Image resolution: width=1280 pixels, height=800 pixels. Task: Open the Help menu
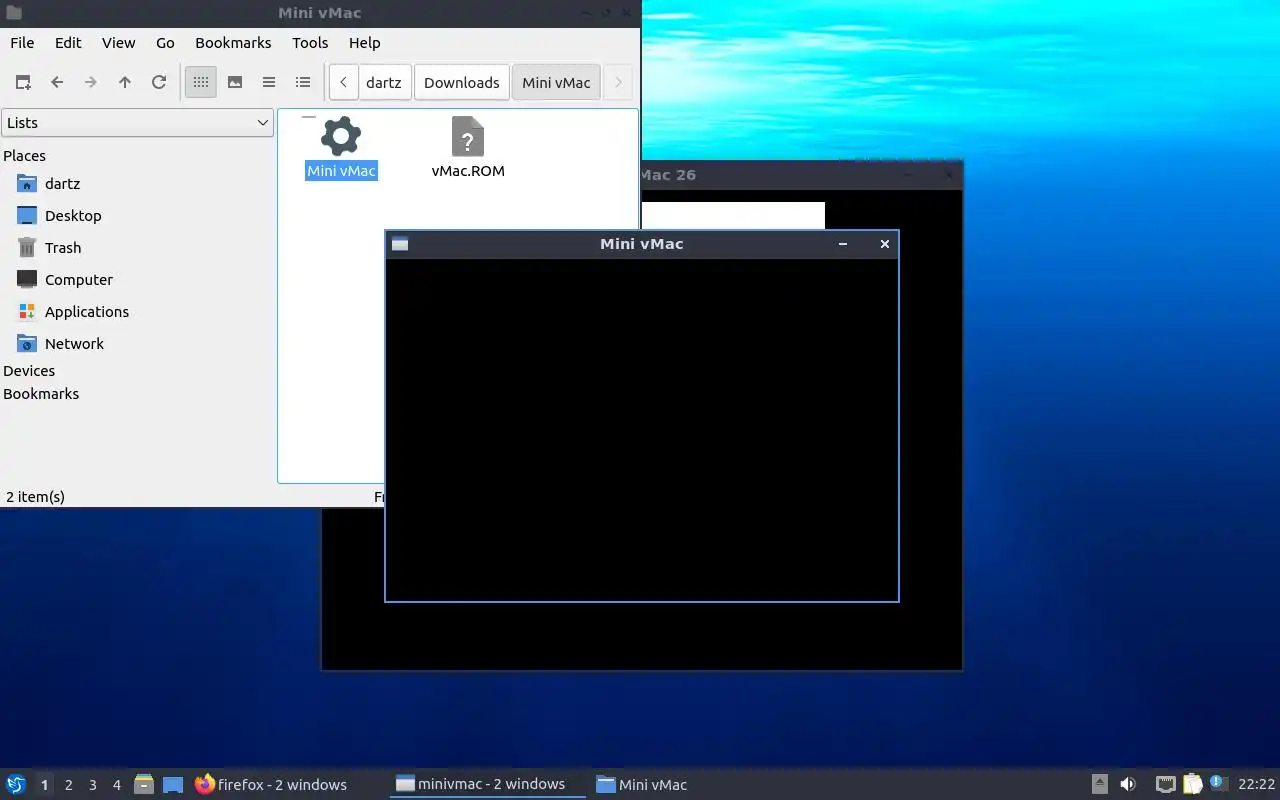click(x=364, y=42)
